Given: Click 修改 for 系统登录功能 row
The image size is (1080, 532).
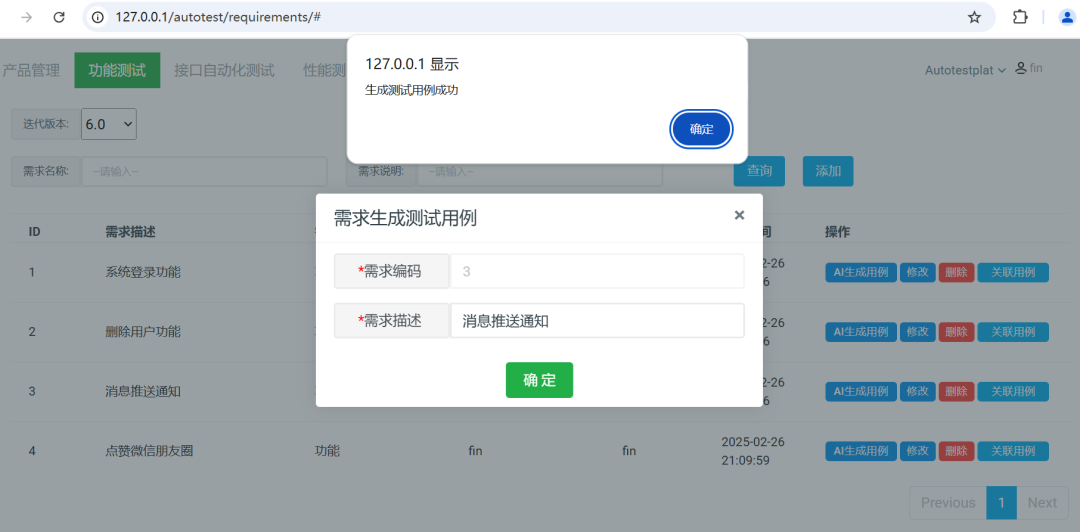Looking at the screenshot, I should click(x=917, y=272).
